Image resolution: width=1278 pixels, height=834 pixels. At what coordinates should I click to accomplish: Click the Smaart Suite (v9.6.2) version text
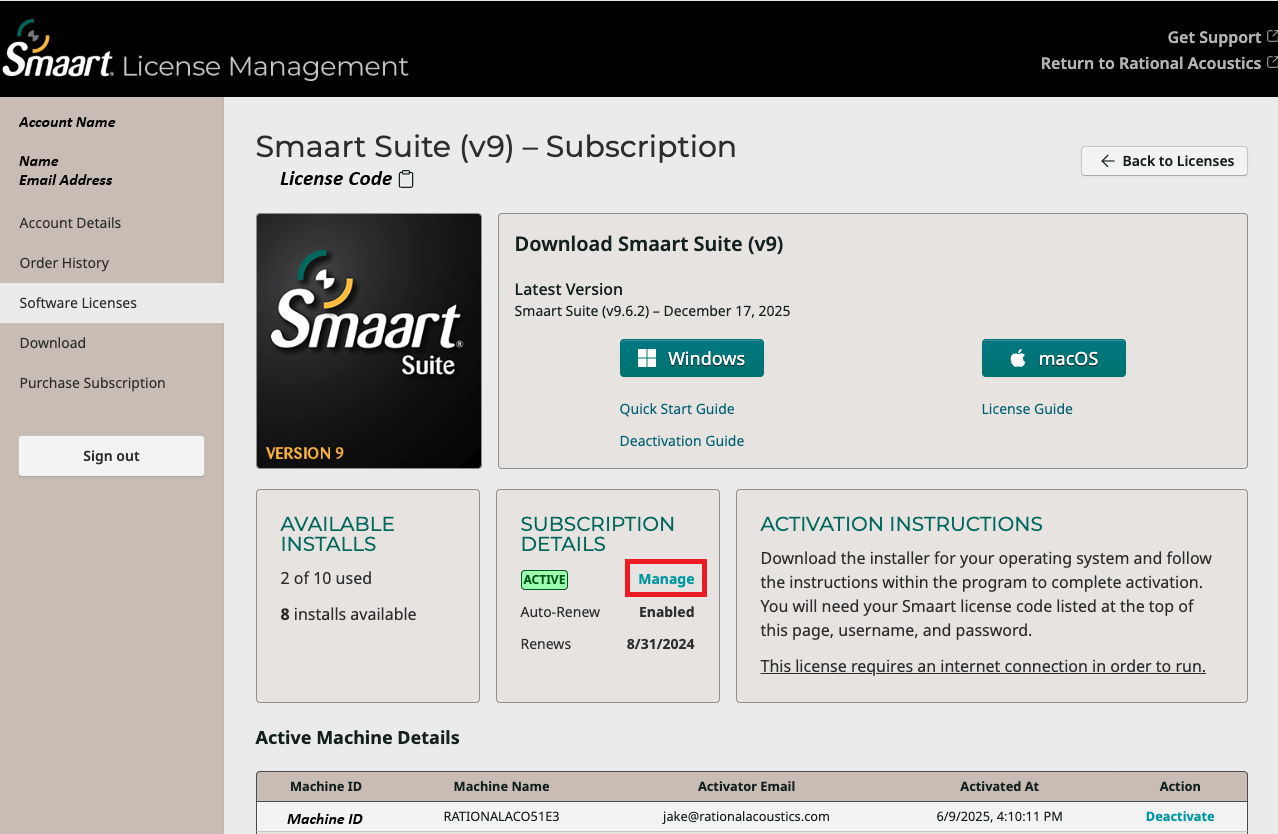[x=652, y=311]
